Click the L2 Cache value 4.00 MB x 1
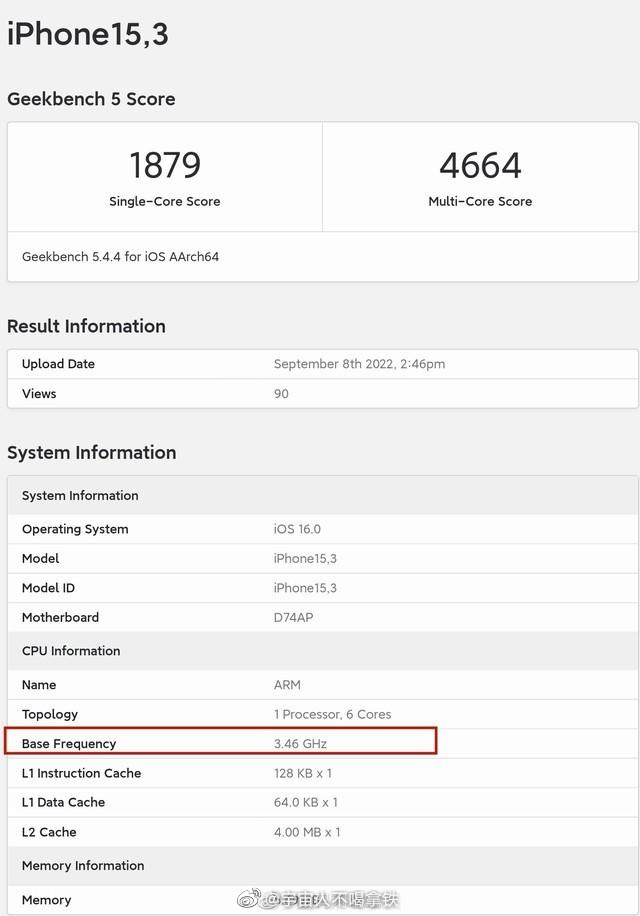The image size is (640, 916). (x=306, y=832)
